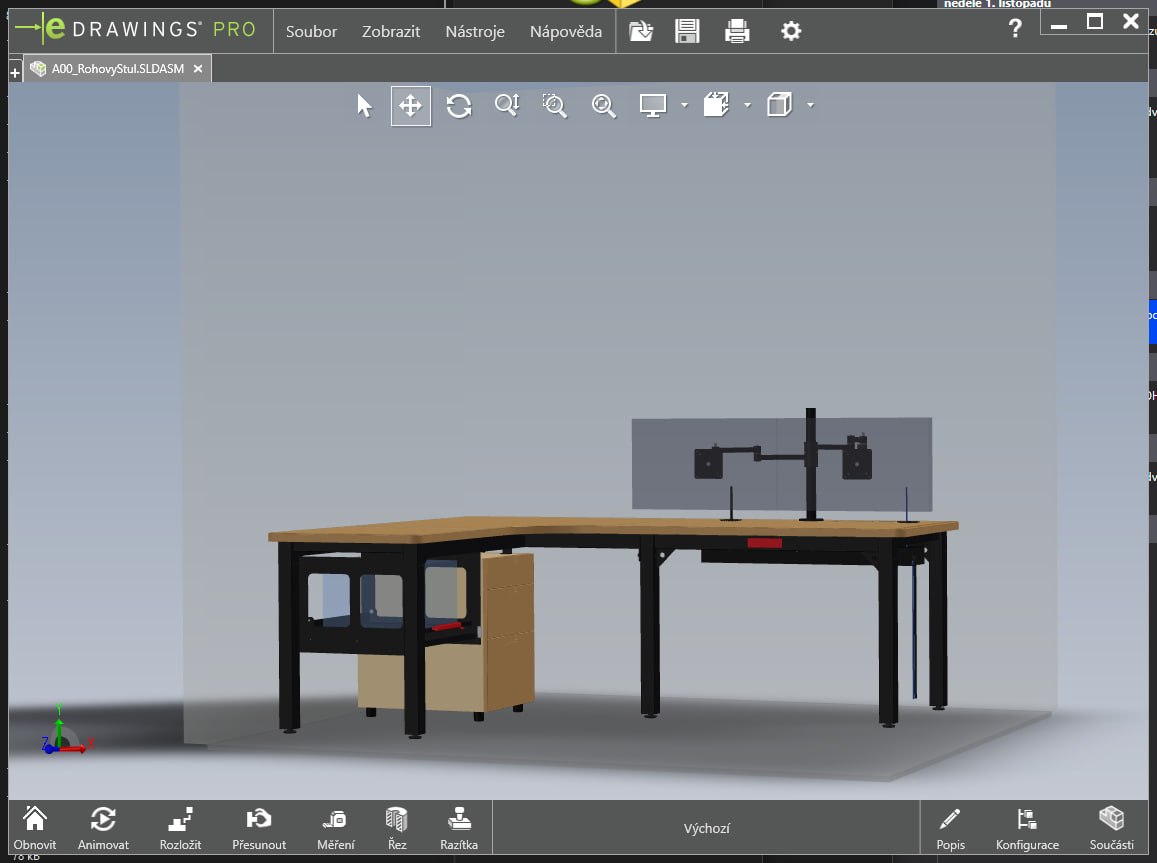This screenshot has width=1157, height=863.
Task: Switch to the A00_RohovyStul.SLDASM tab
Action: click(117, 69)
